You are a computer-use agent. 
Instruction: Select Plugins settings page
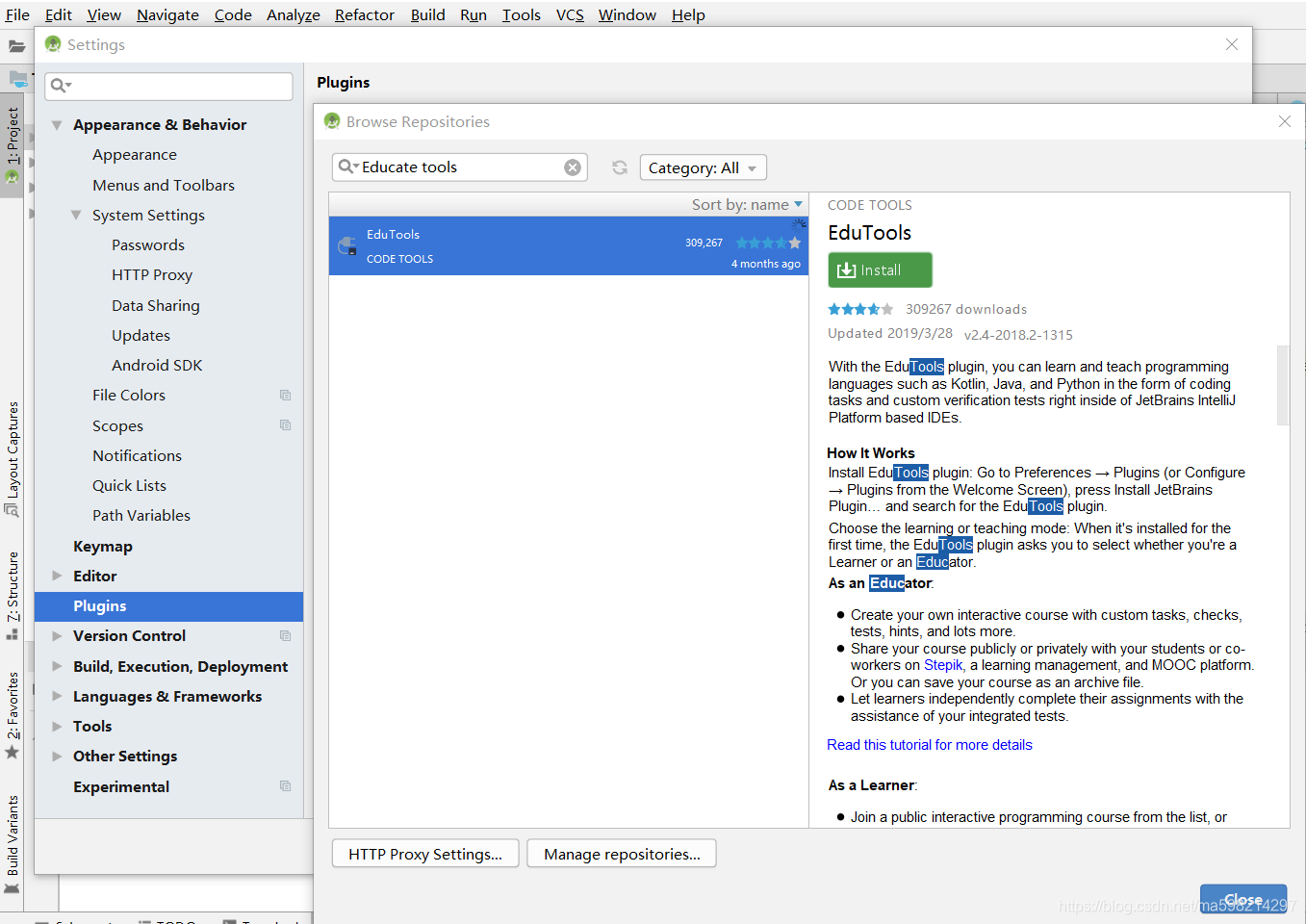(x=168, y=606)
